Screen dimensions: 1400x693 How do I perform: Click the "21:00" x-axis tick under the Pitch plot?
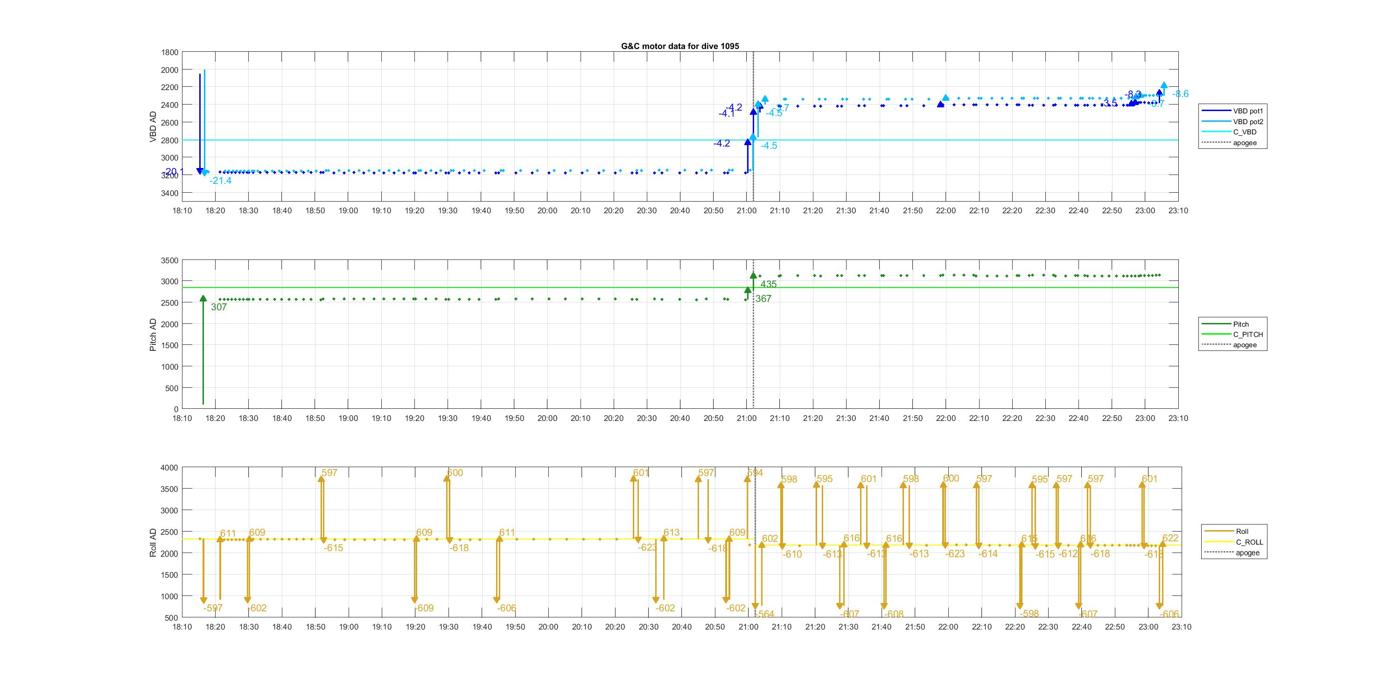(746, 419)
